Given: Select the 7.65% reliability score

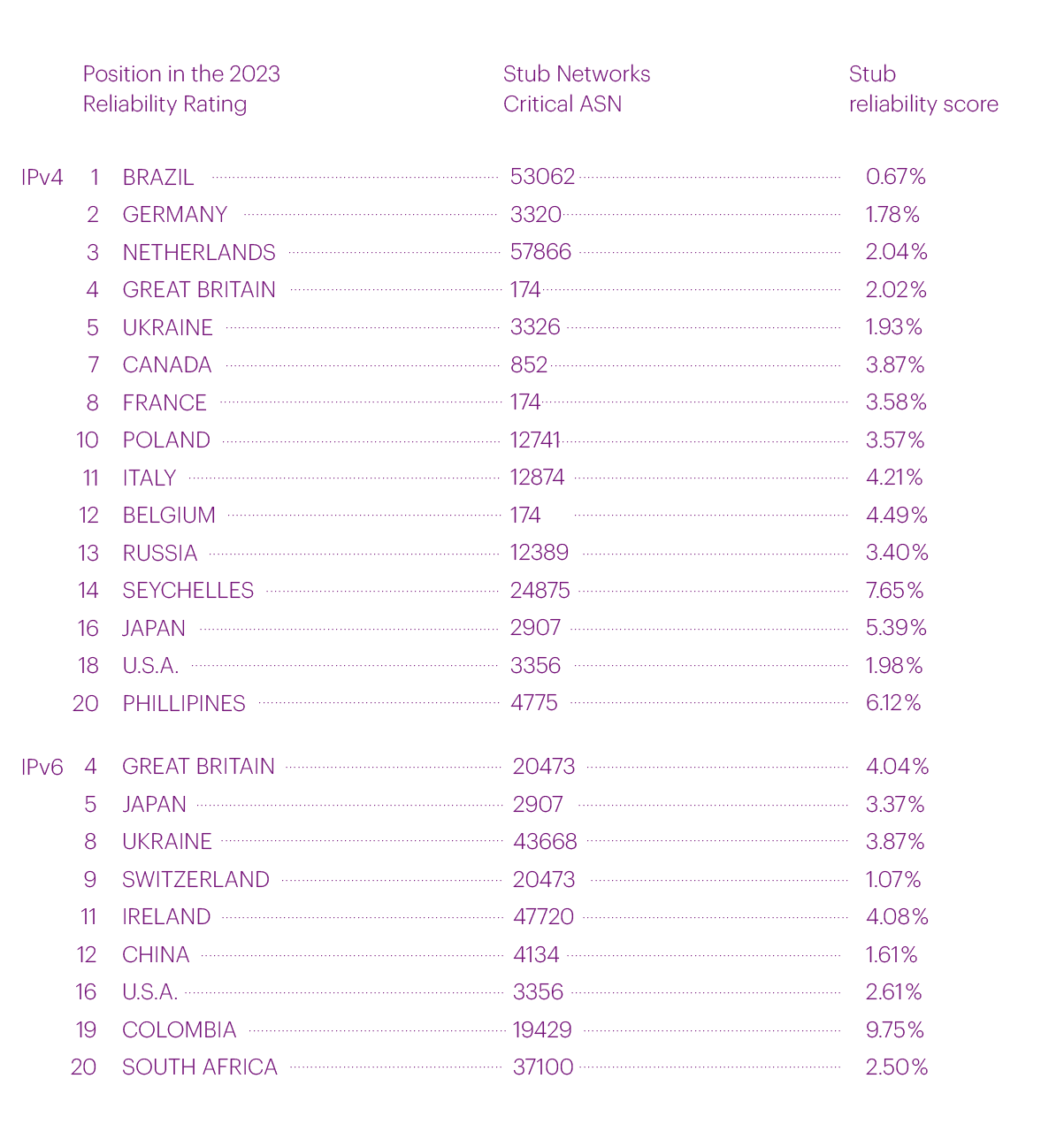Looking at the screenshot, I should 895,590.
